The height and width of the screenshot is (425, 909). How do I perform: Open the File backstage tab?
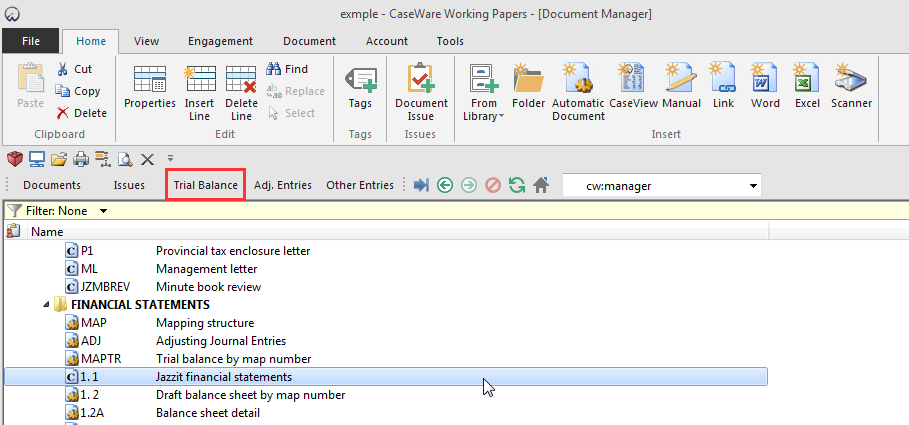click(31, 41)
